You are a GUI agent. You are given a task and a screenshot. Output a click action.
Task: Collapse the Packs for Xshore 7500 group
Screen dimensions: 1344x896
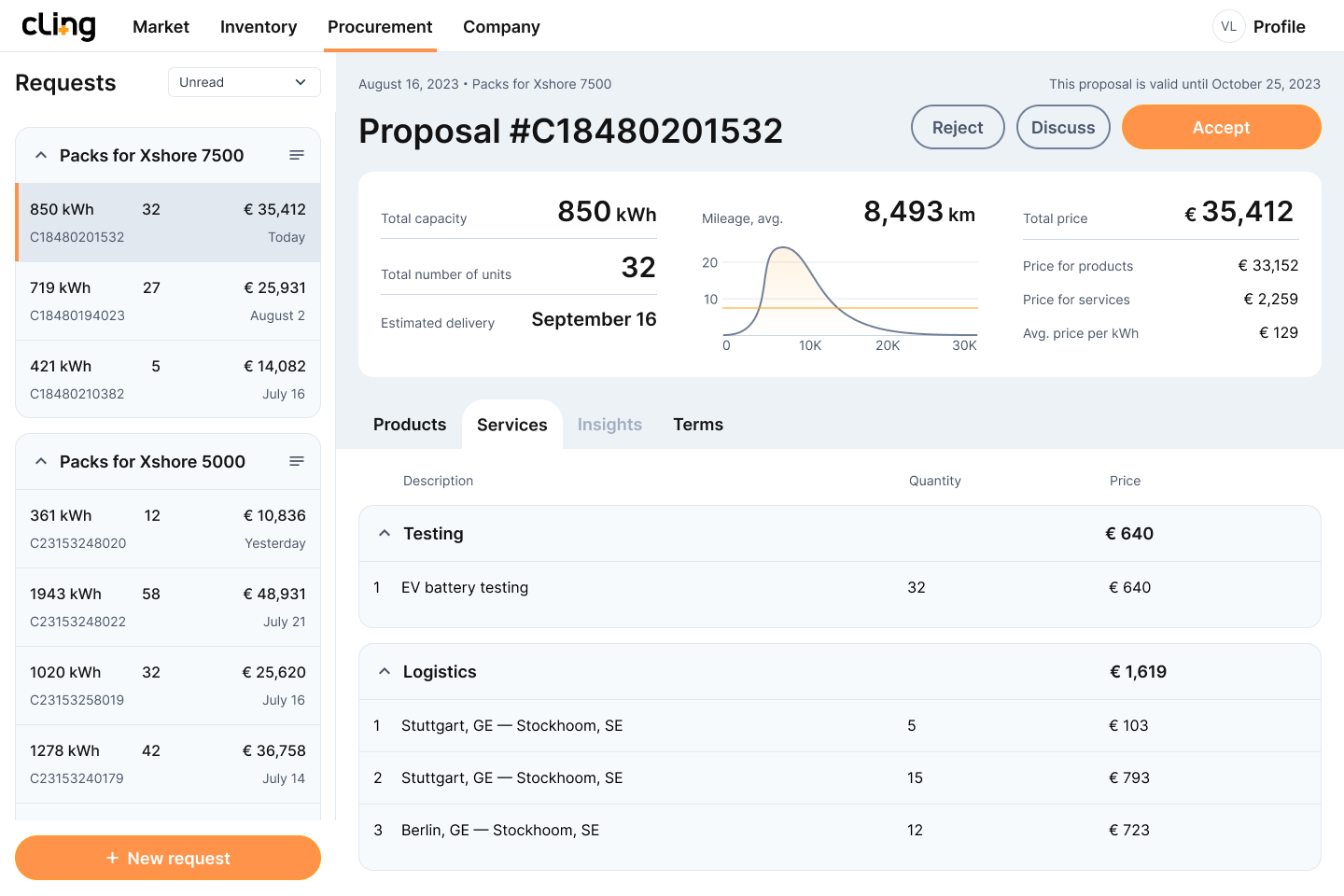pos(41,155)
